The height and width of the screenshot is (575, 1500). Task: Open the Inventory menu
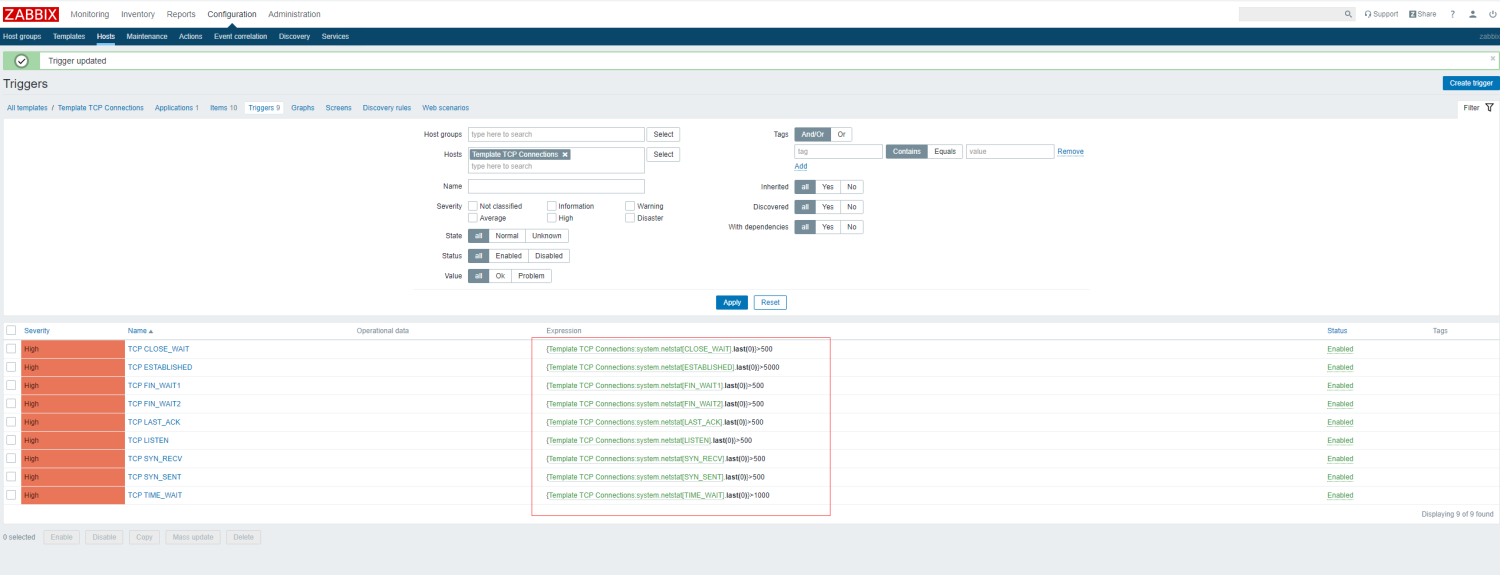pyautogui.click(x=138, y=14)
